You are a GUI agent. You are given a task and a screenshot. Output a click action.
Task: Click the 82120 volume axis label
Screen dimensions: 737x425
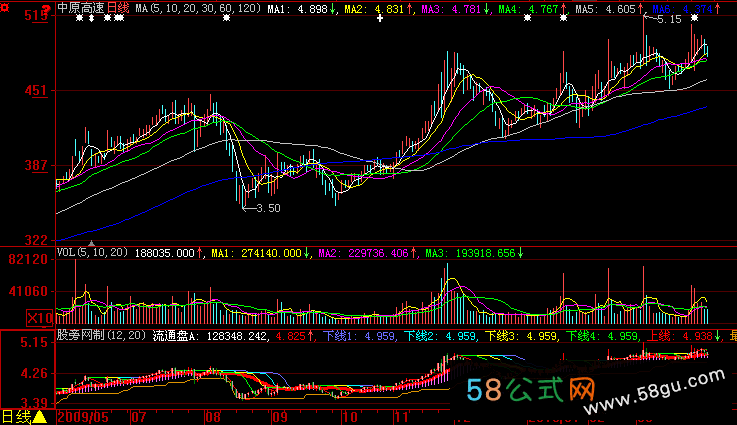click(28, 259)
